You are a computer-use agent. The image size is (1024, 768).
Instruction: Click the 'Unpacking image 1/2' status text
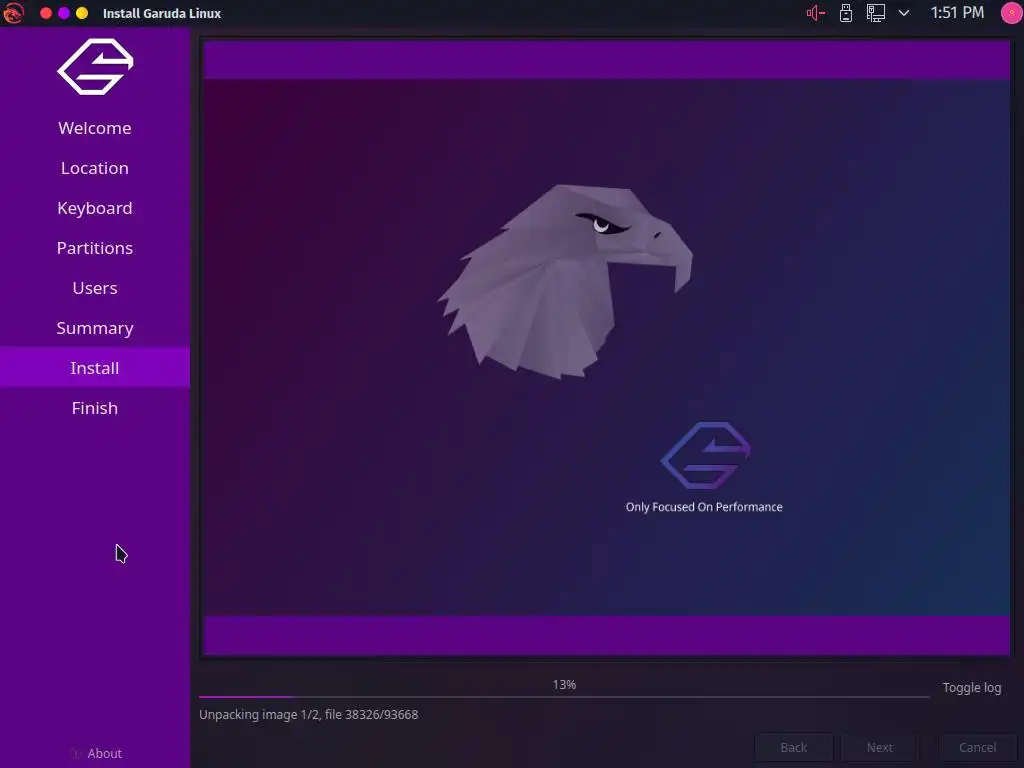[x=308, y=714]
